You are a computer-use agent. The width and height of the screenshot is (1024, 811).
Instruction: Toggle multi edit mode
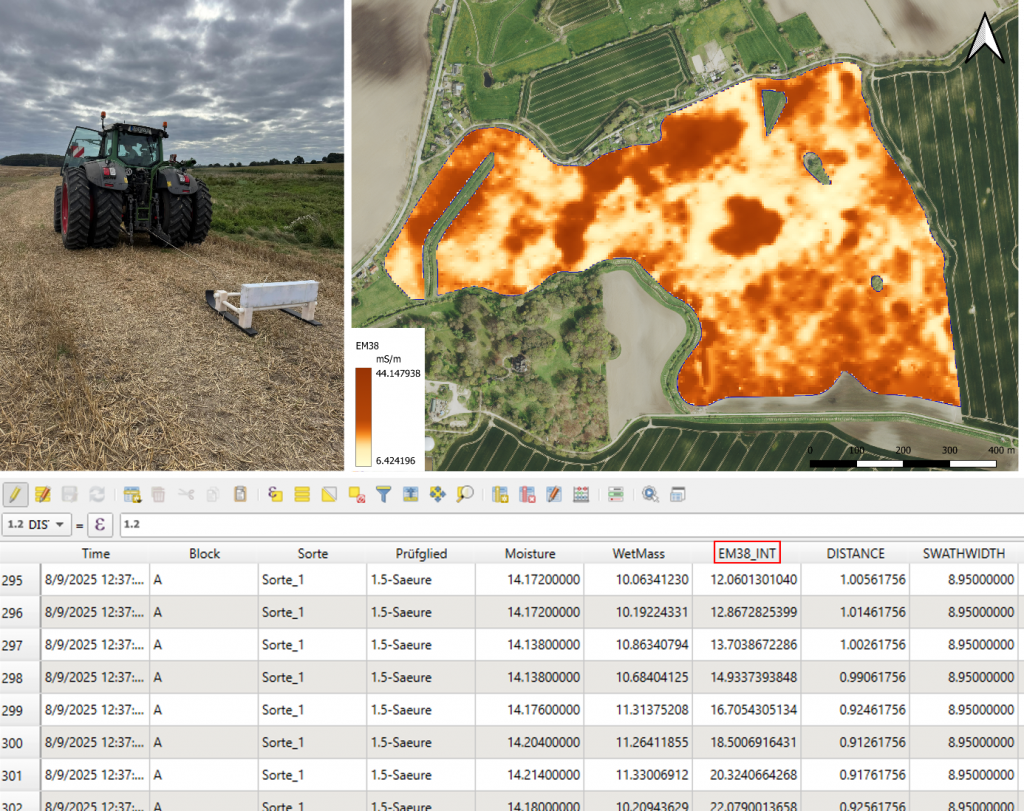43,494
